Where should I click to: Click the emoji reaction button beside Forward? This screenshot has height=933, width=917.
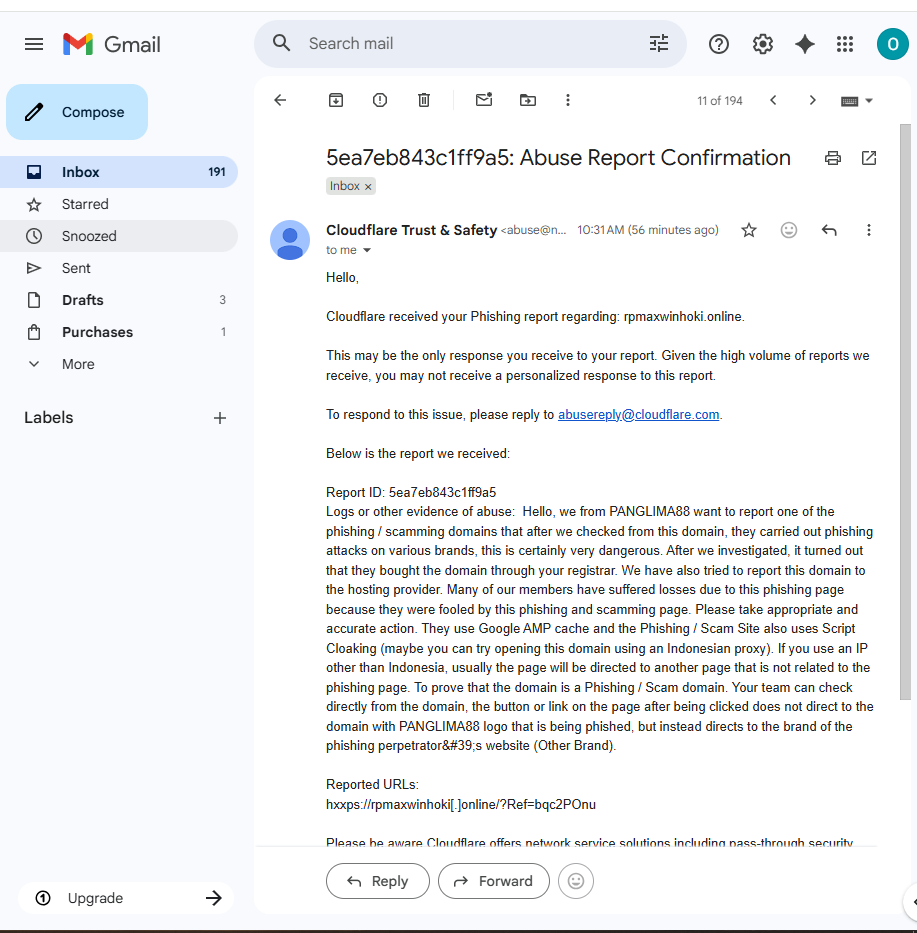pos(575,881)
